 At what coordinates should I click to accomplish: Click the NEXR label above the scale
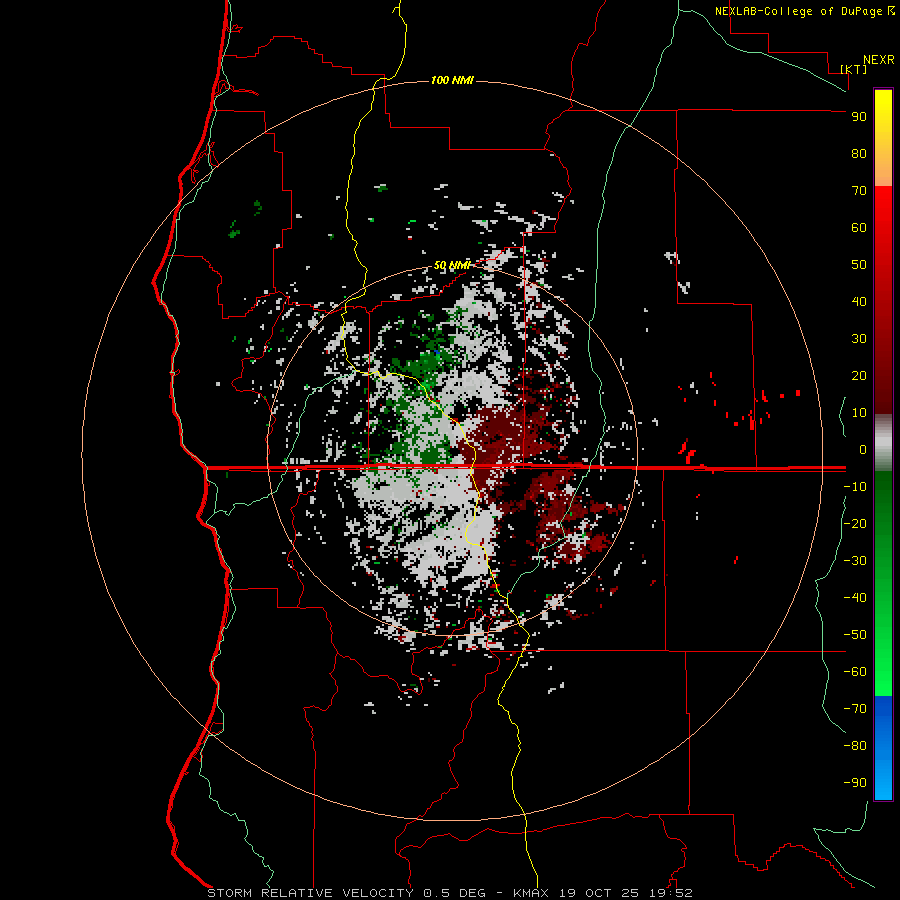[879, 60]
